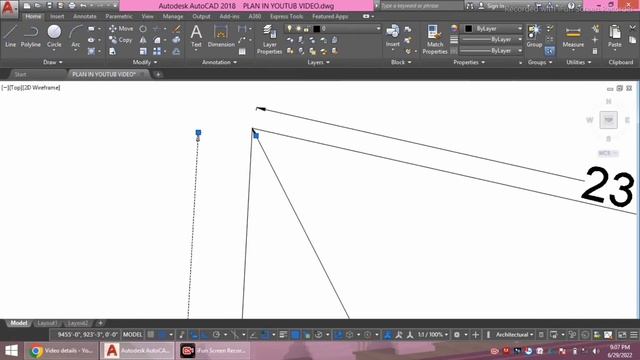Open the Layer Properties manager
This screenshot has width=640, height=360.
click(x=269, y=39)
